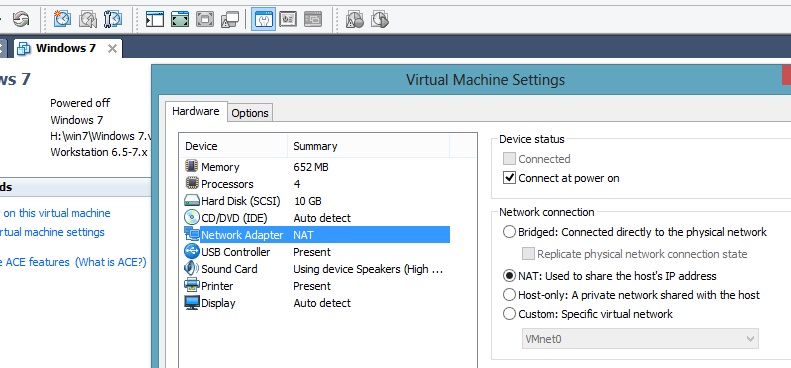Screen dimensions: 791x368
Task: Click the Unity mode icon with warning sign
Action: coord(230,19)
